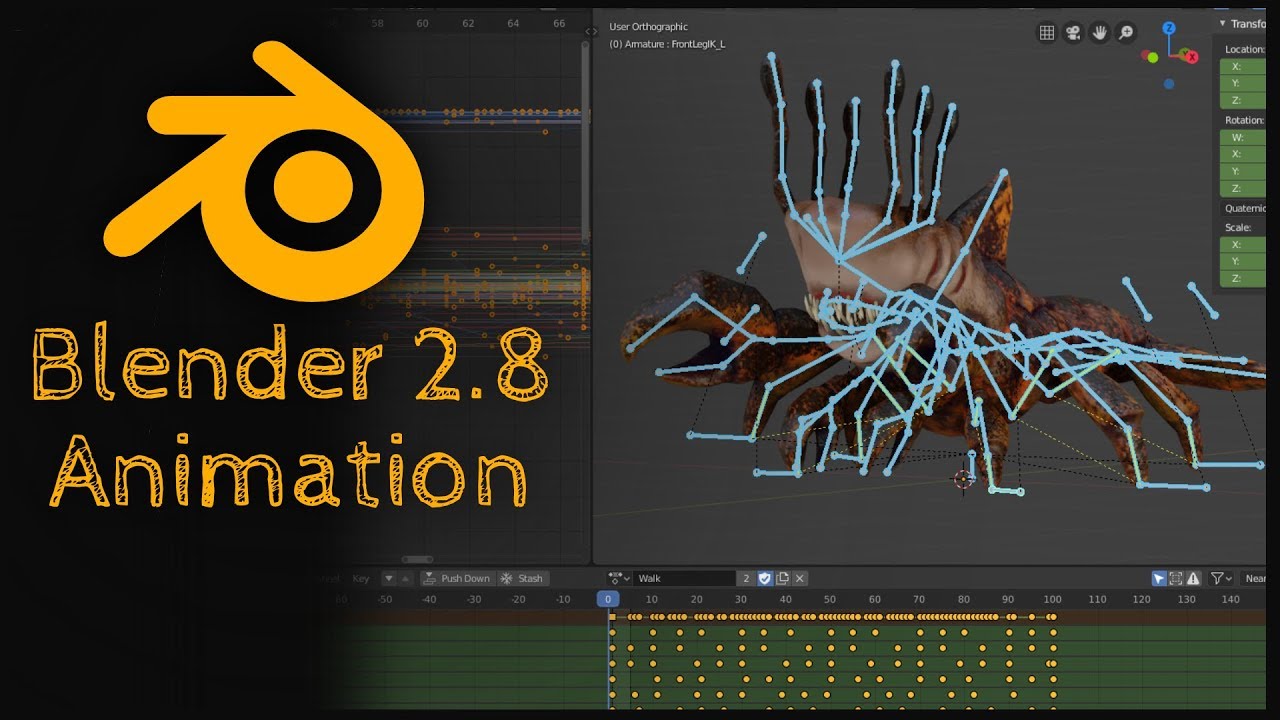This screenshot has width=1280, height=720.
Task: Open the Quaternion rotation mode dropdown
Action: tap(1243, 208)
